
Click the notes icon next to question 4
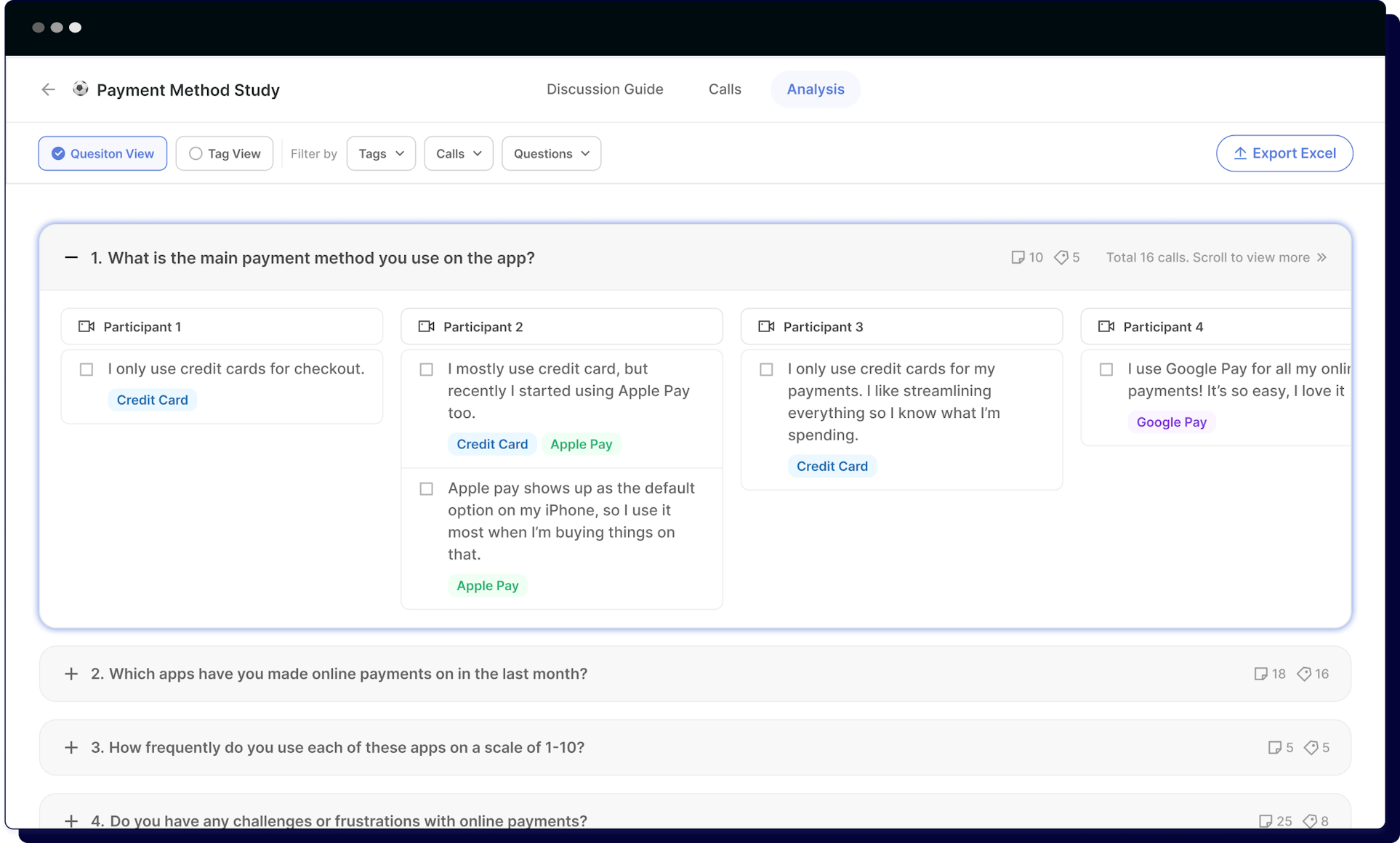[x=1268, y=820]
